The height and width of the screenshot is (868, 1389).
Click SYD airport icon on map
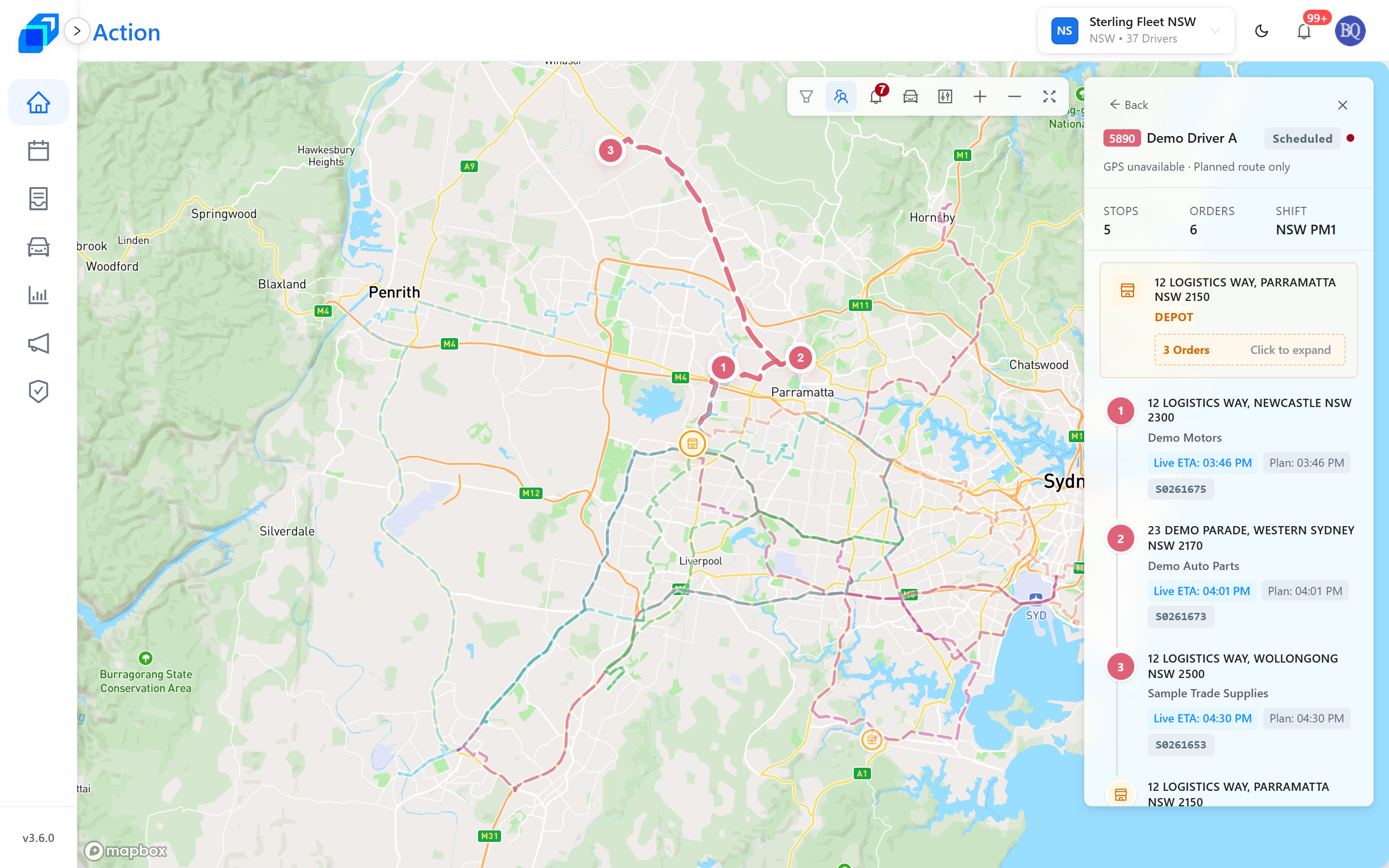[x=1035, y=599]
